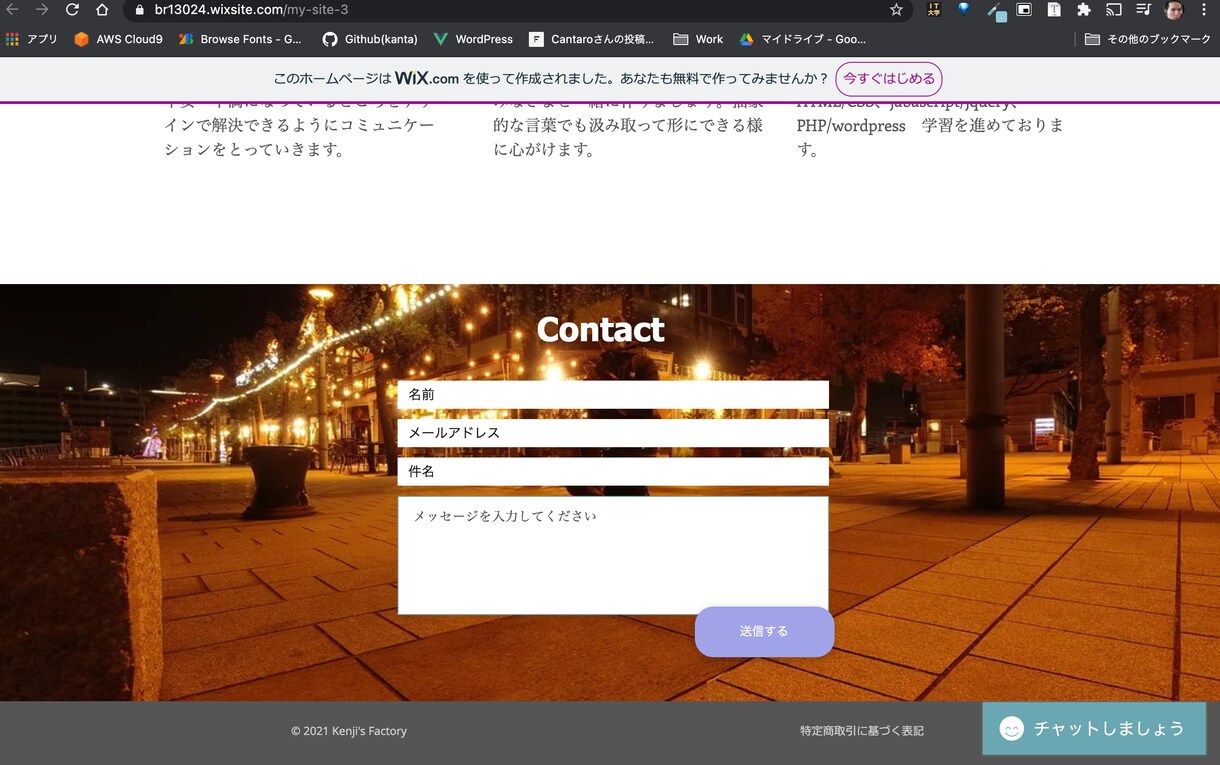
Task: Open the font T extension icon
Action: (1054, 10)
